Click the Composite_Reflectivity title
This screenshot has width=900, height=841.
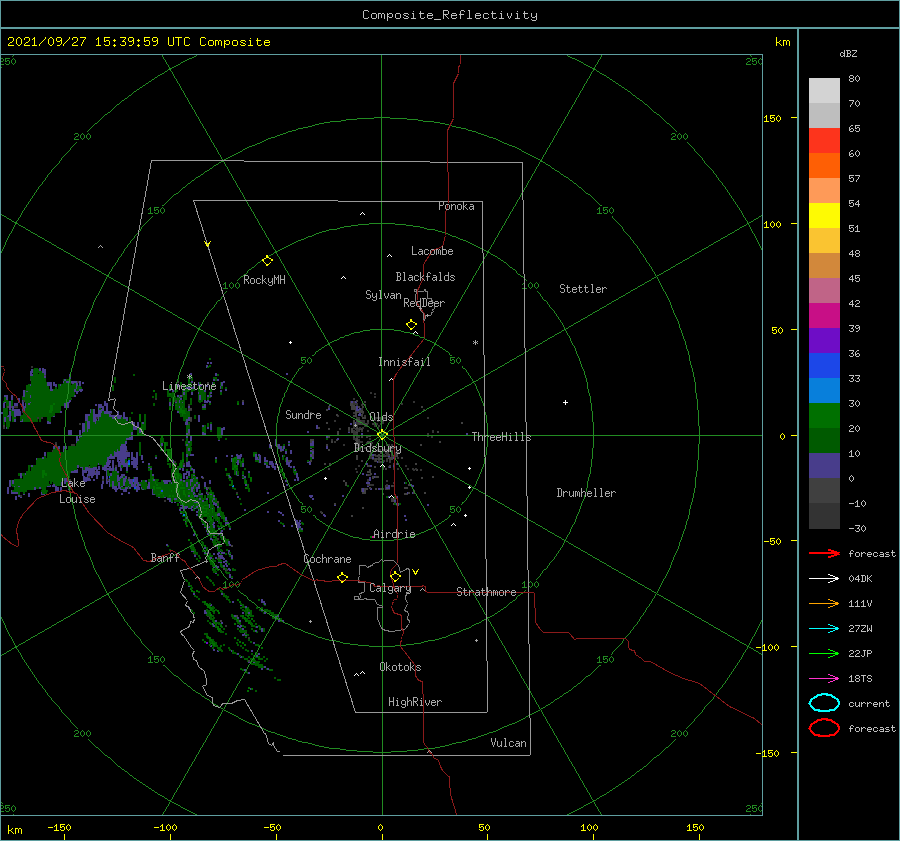coord(450,15)
